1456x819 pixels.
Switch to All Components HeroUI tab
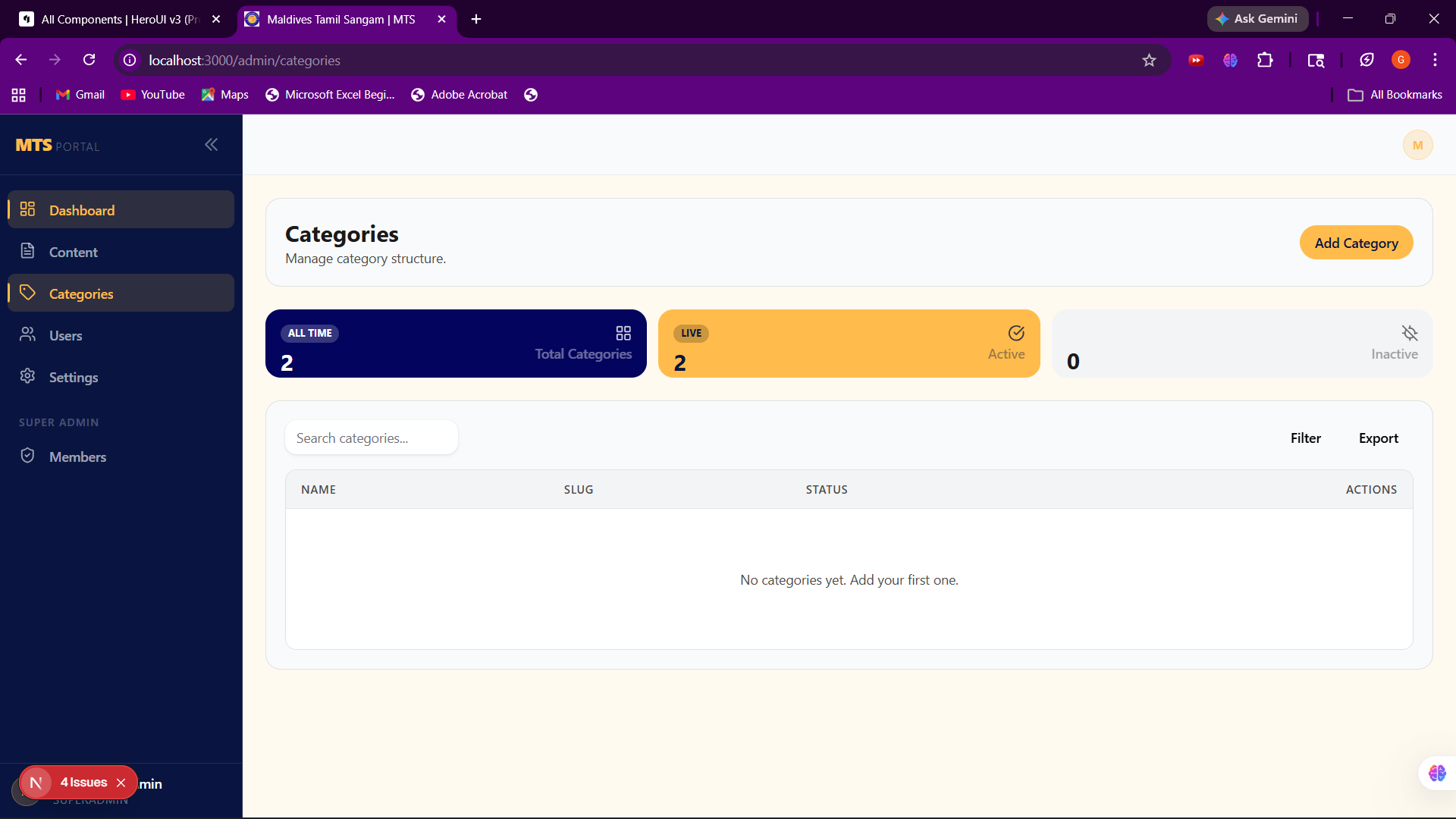pos(119,19)
